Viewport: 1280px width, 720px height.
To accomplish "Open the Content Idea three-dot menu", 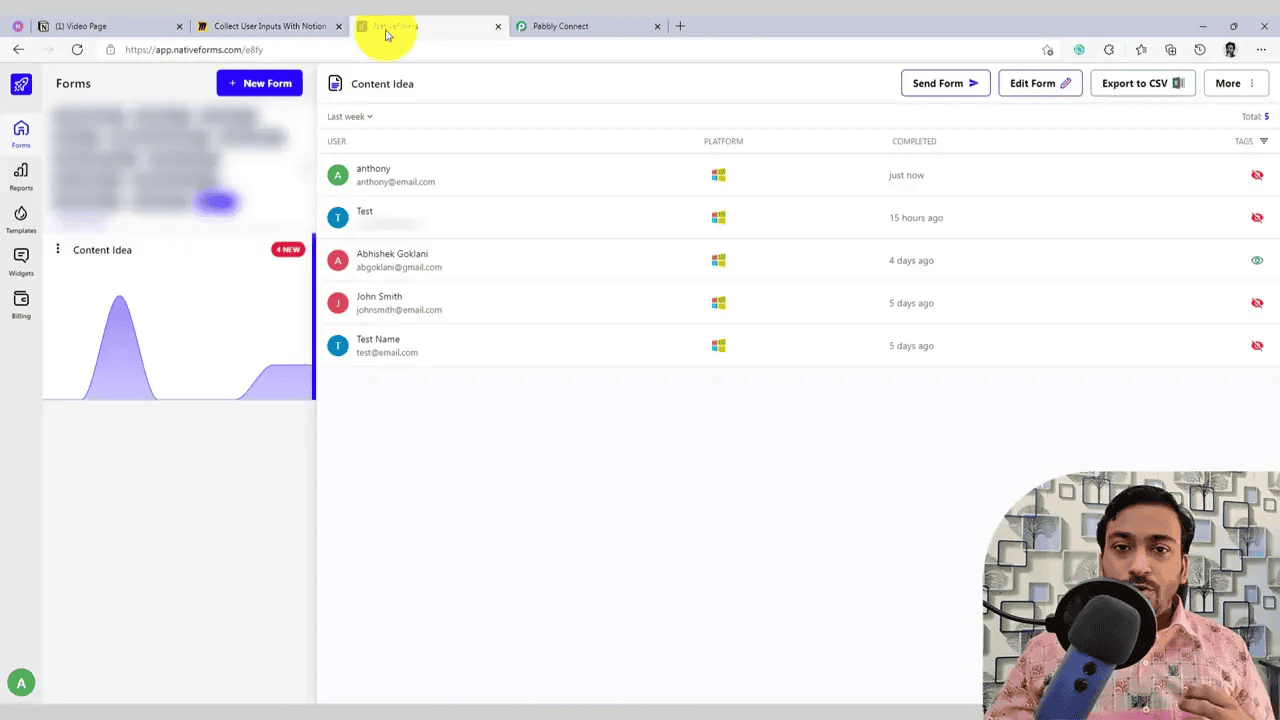I will pyautogui.click(x=57, y=249).
